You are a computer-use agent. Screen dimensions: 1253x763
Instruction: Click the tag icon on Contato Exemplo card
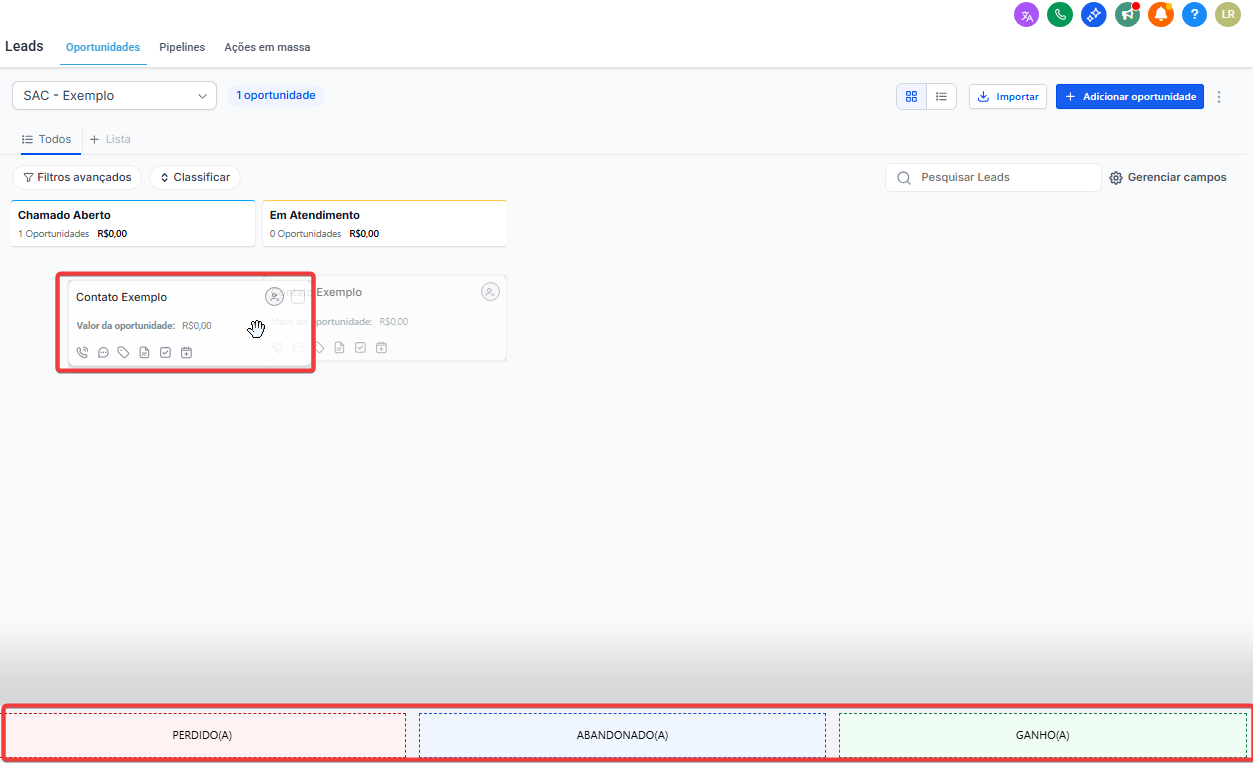[123, 352]
